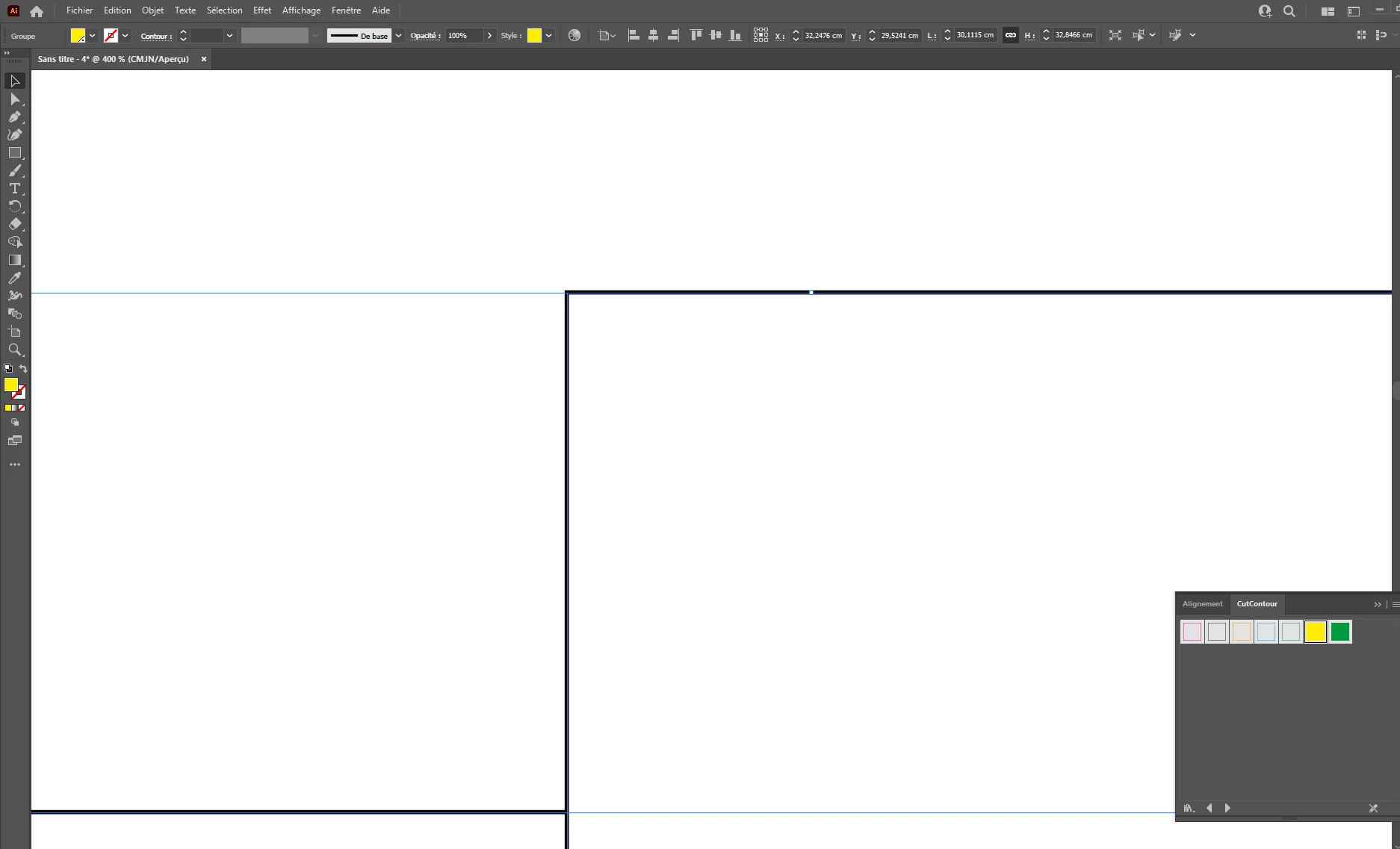Open the workspace switcher icon
The image size is (1400, 849).
pyautogui.click(x=1354, y=11)
